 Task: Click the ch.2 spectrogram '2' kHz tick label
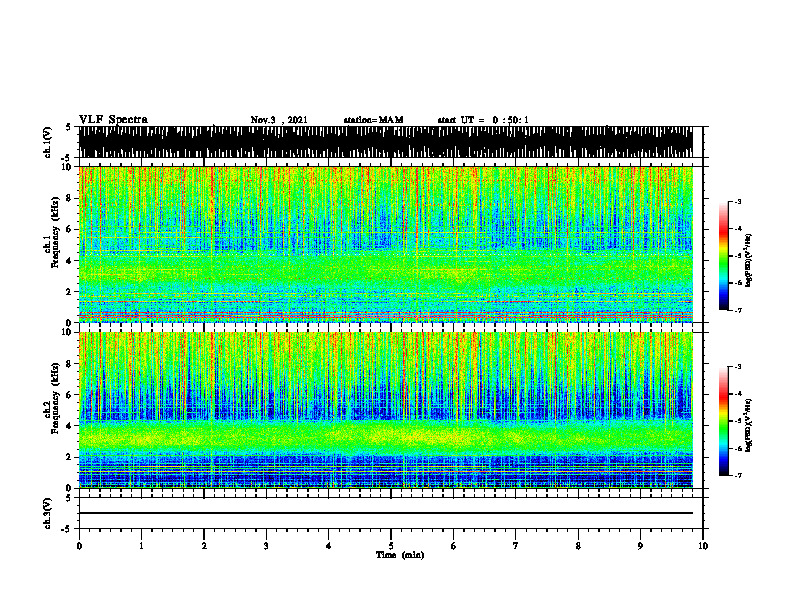(70, 457)
